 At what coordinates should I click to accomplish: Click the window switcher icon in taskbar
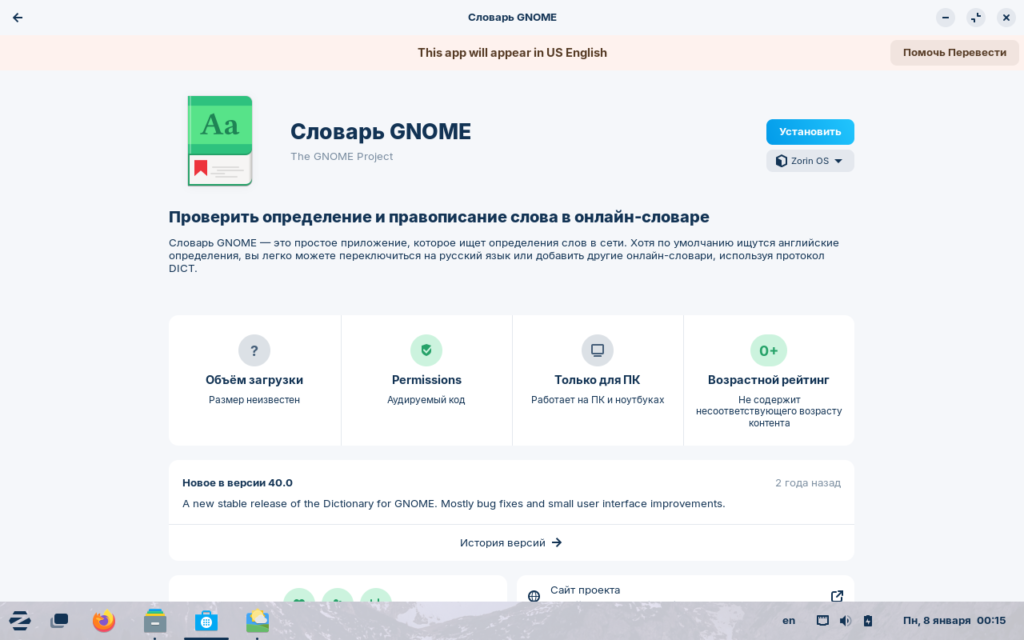(x=59, y=620)
